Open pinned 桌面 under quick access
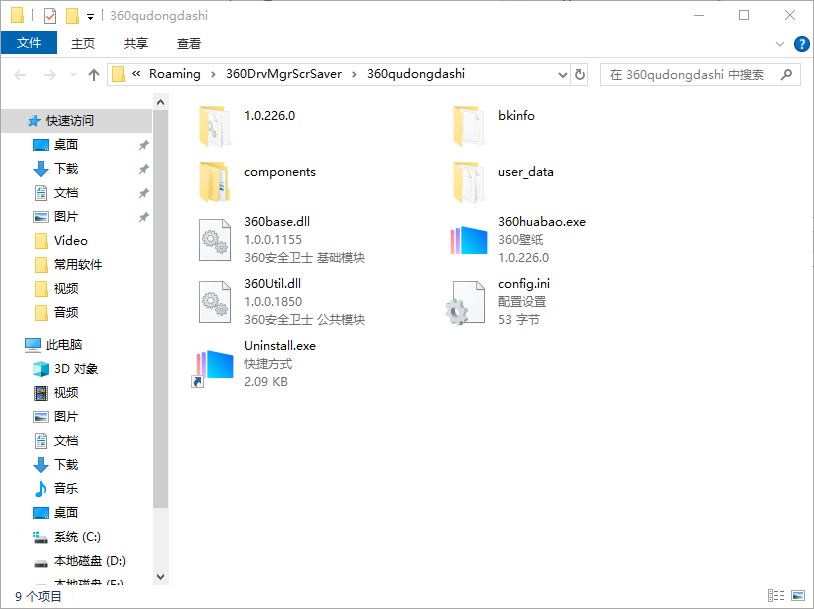The width and height of the screenshot is (814, 609). point(56,144)
